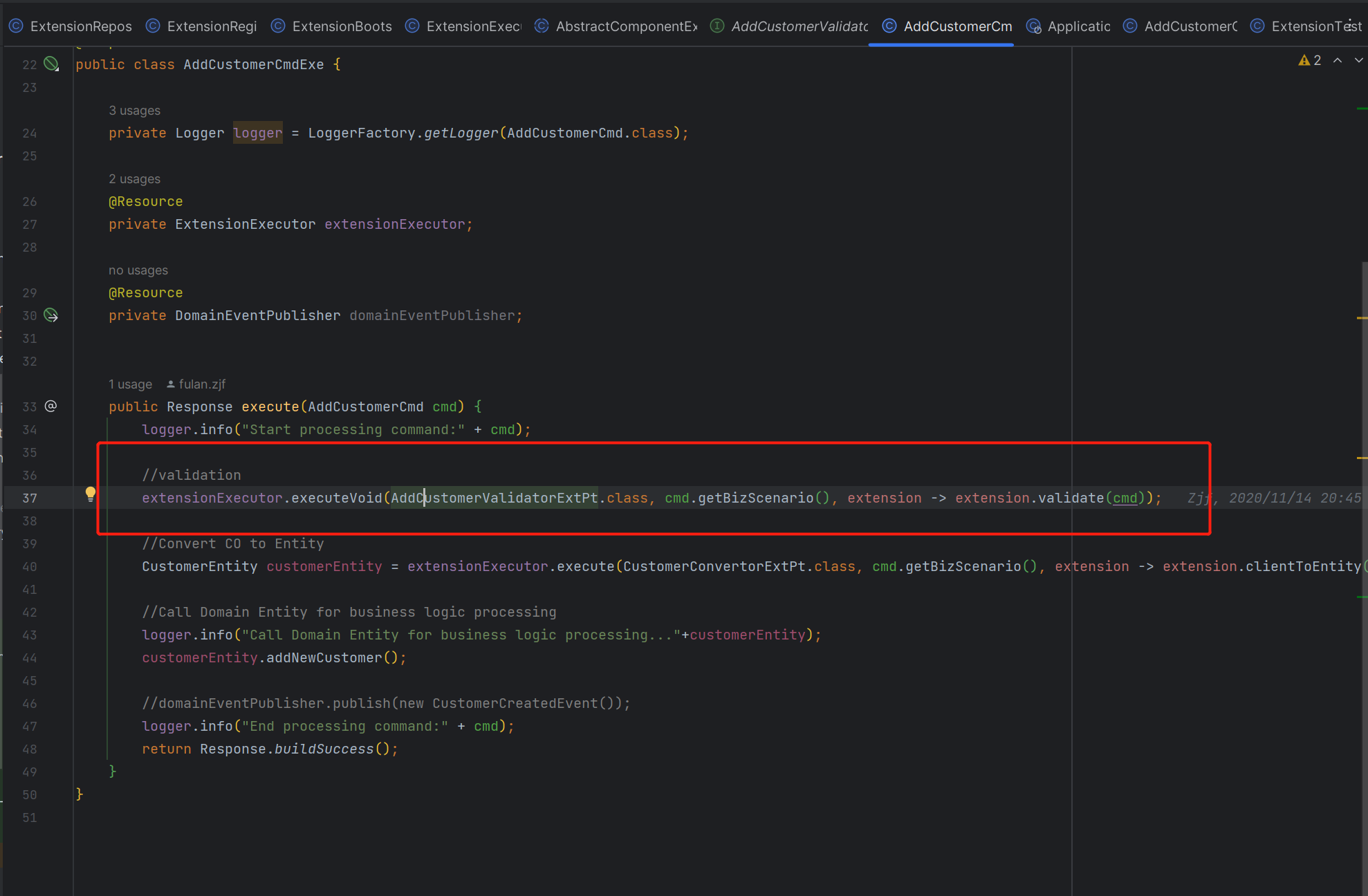Image resolution: width=1368 pixels, height=896 pixels.
Task: Go to next highlighted error arrow
Action: (x=1358, y=60)
